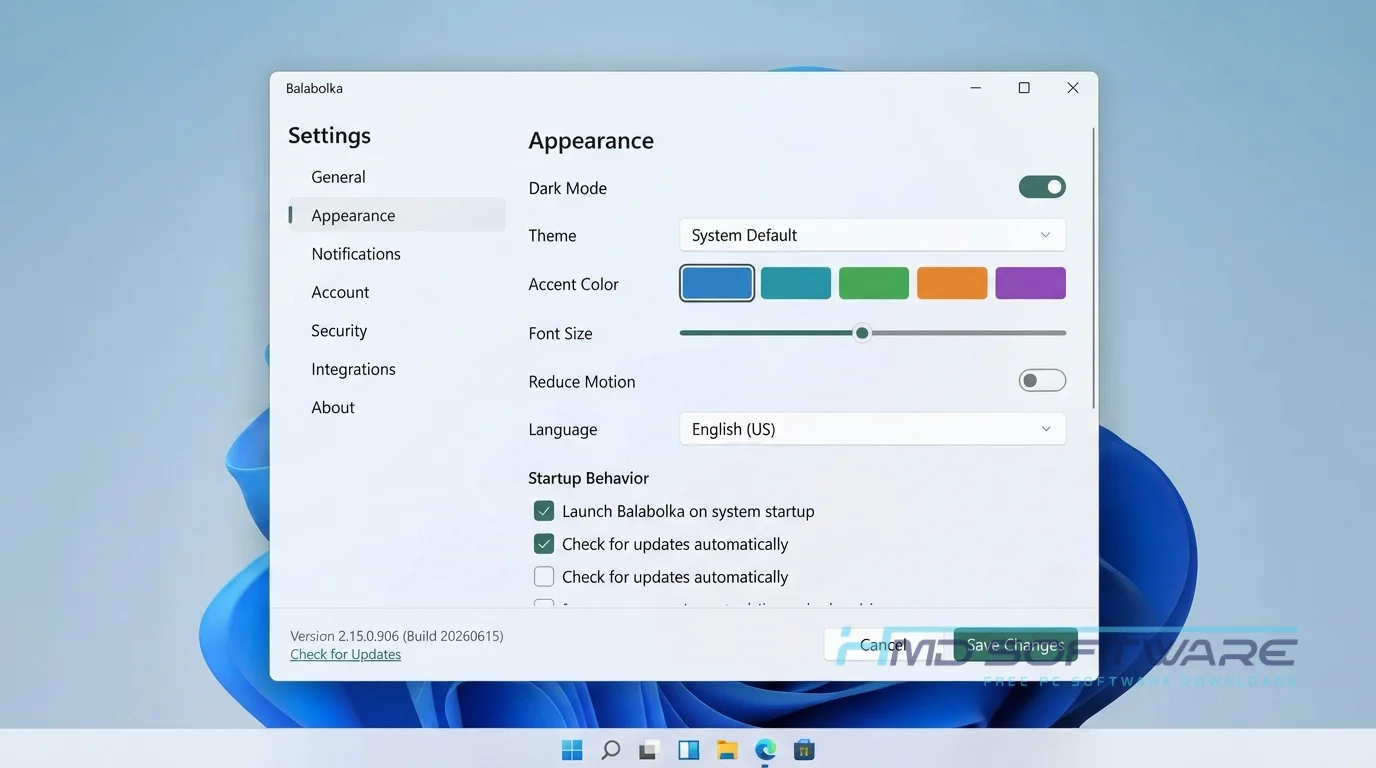The height and width of the screenshot is (768, 1376).
Task: Show the Integrations settings
Action: 397,369
